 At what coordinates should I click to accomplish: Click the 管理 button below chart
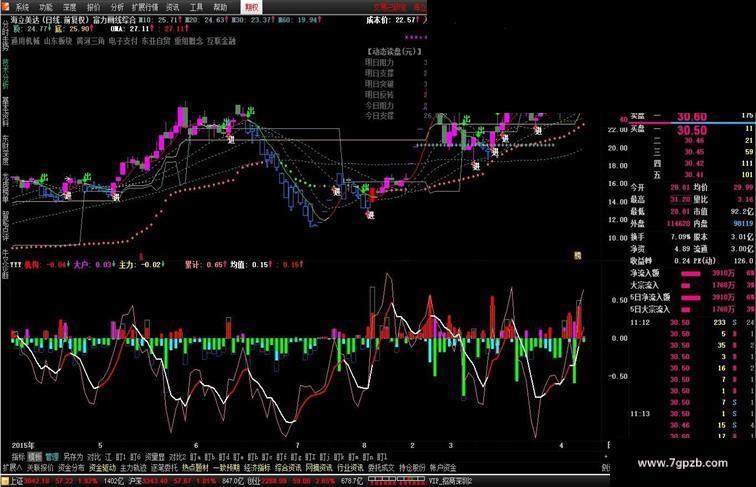pyautogui.click(x=52, y=457)
